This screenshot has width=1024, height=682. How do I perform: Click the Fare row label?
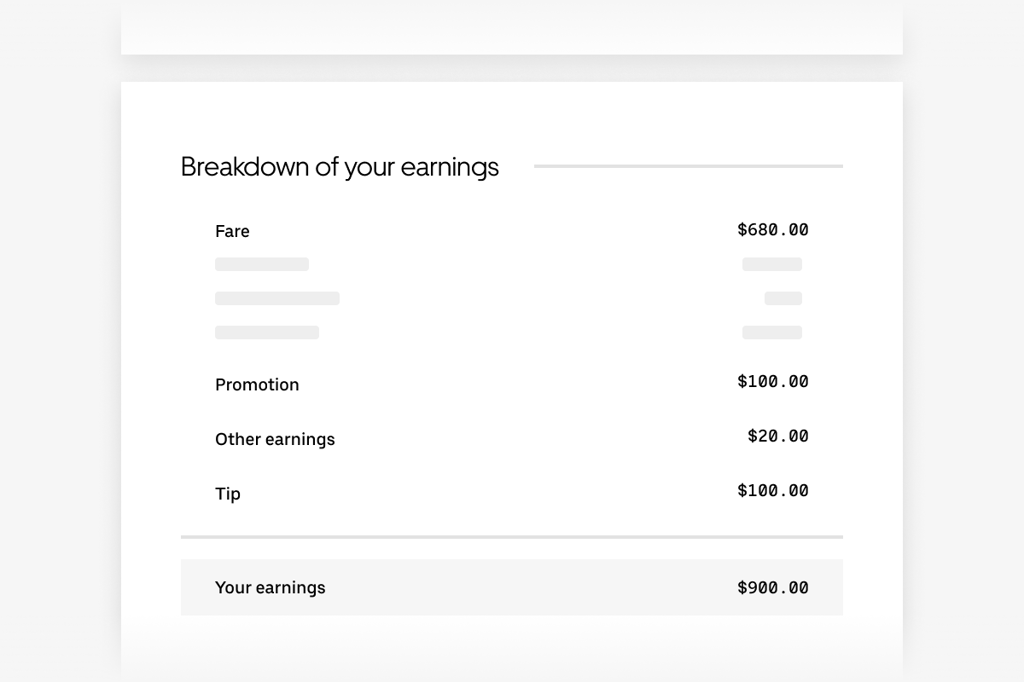coord(232,231)
